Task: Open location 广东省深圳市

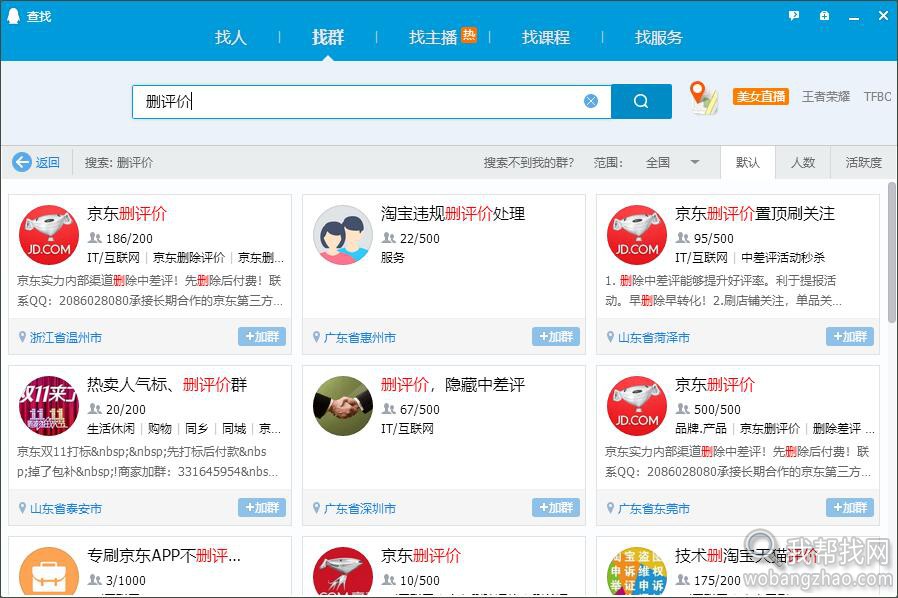Action: pyautogui.click(x=360, y=508)
